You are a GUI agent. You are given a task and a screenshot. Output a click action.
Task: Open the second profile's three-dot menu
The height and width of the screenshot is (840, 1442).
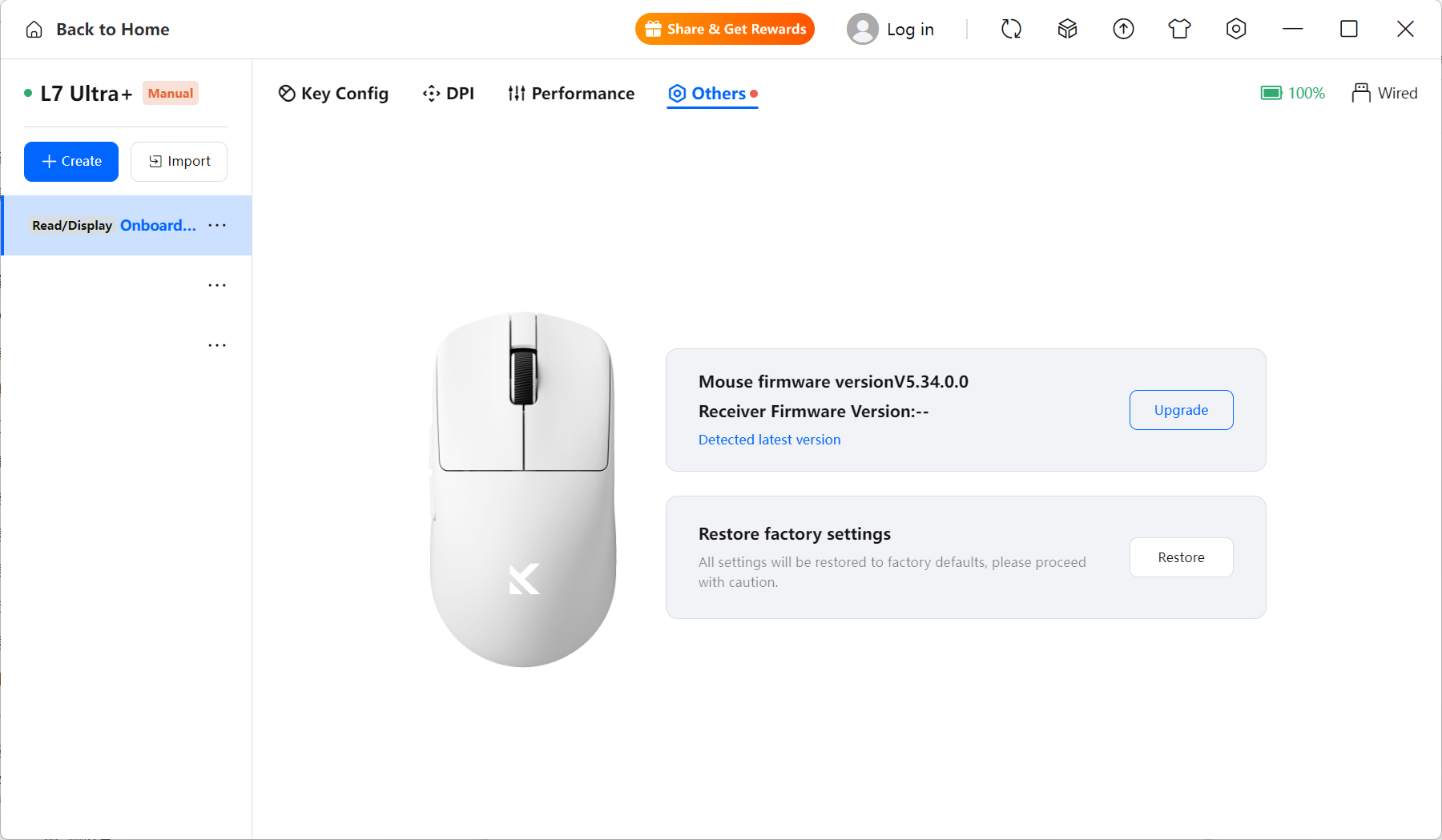[x=217, y=285]
